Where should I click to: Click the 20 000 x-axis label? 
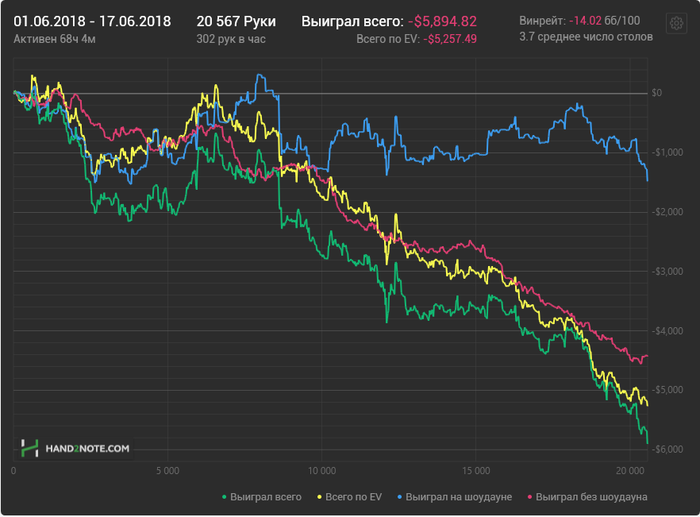point(630,471)
